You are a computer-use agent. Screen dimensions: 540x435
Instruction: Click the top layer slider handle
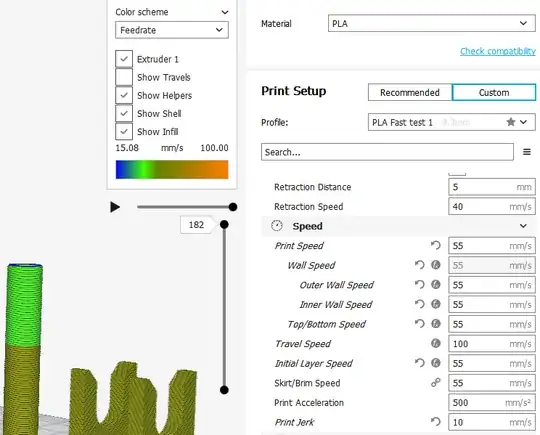click(224, 225)
